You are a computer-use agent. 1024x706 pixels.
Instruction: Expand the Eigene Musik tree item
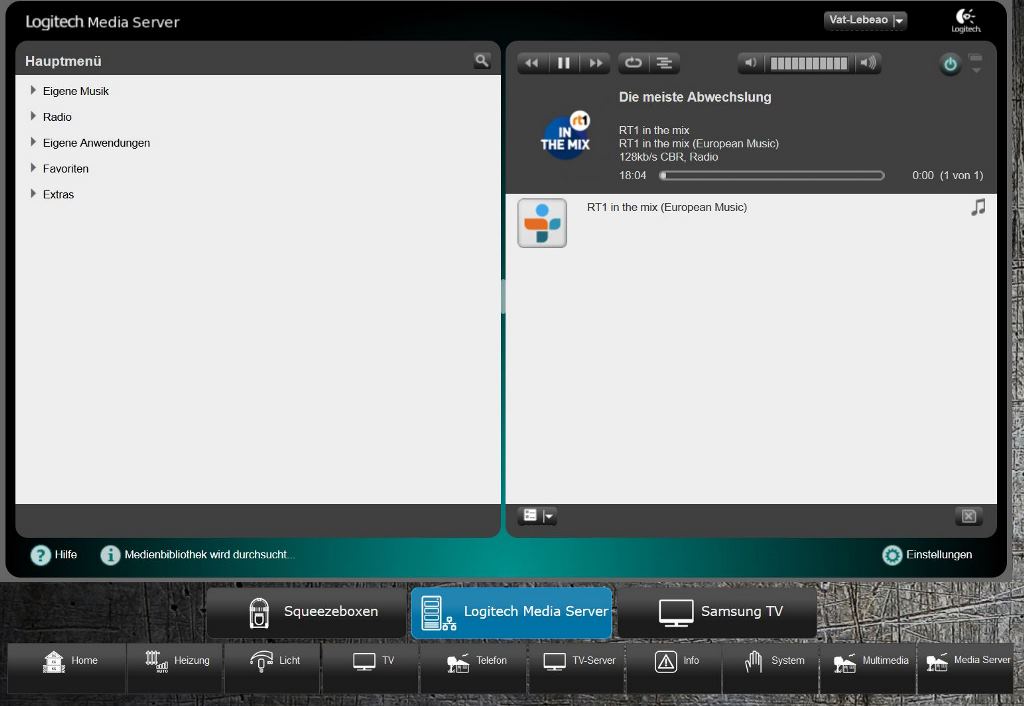click(34, 91)
